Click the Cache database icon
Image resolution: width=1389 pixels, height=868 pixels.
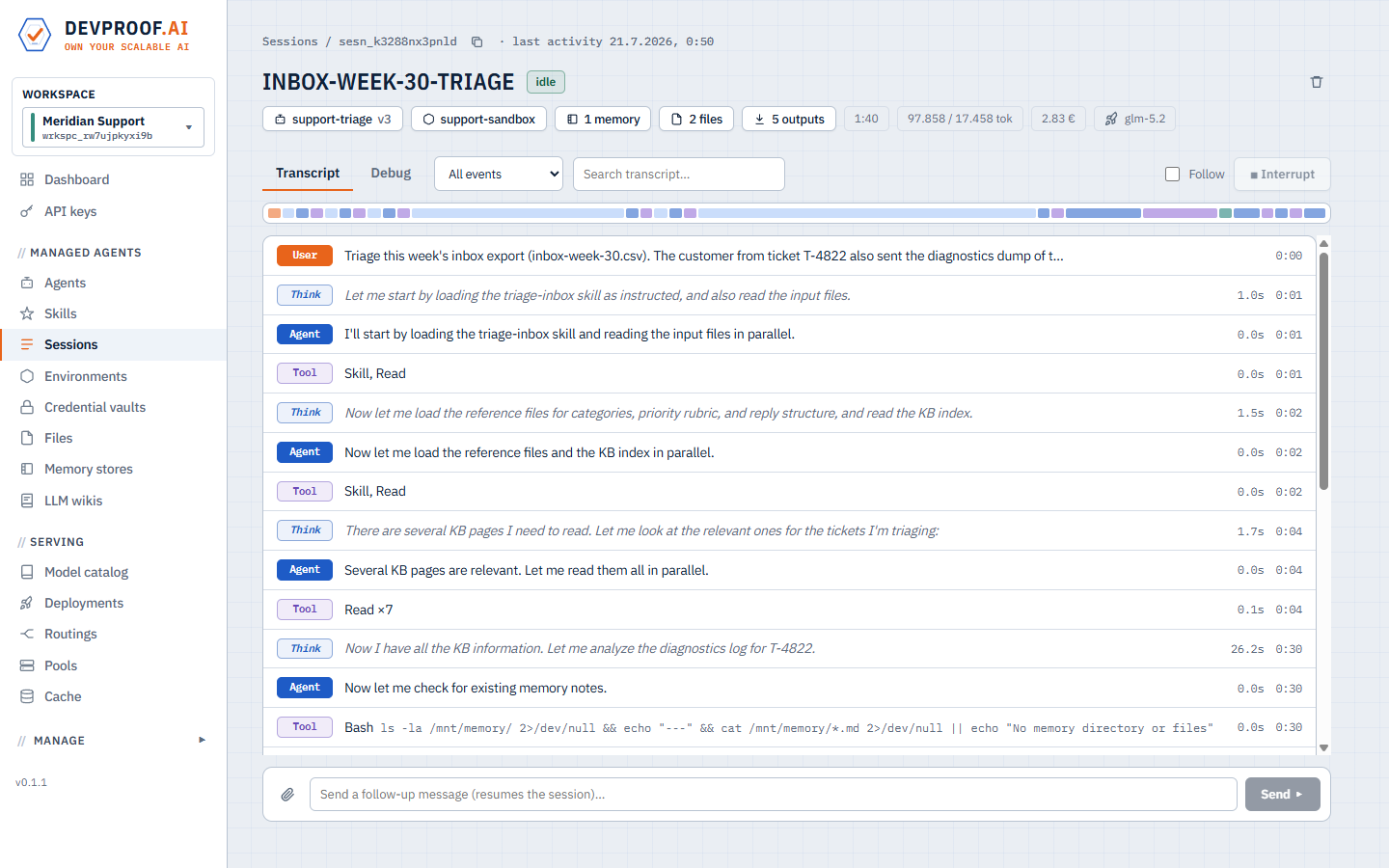[27, 696]
